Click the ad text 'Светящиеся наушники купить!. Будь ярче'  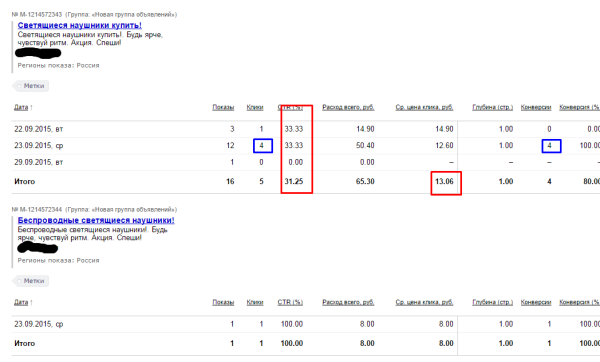coord(90,35)
